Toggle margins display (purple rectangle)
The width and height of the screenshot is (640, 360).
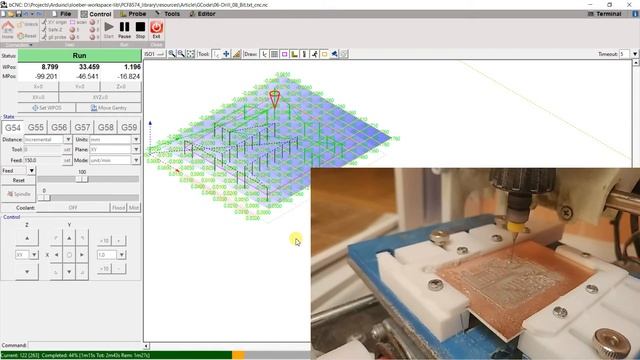[284, 54]
